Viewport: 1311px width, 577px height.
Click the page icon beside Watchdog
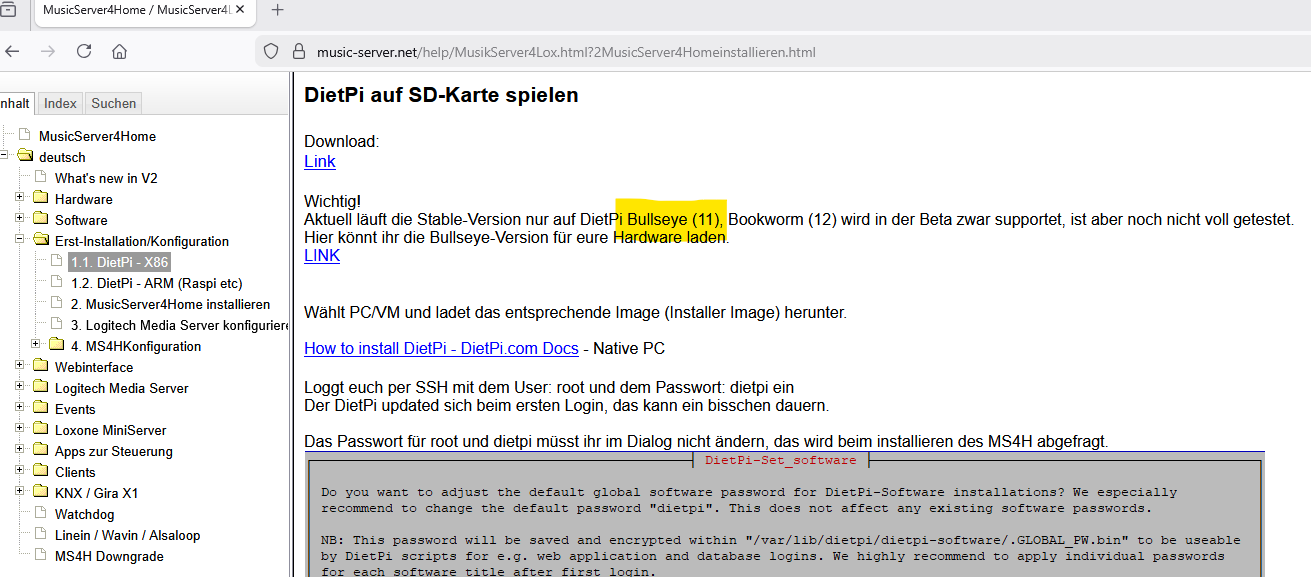click(40, 514)
